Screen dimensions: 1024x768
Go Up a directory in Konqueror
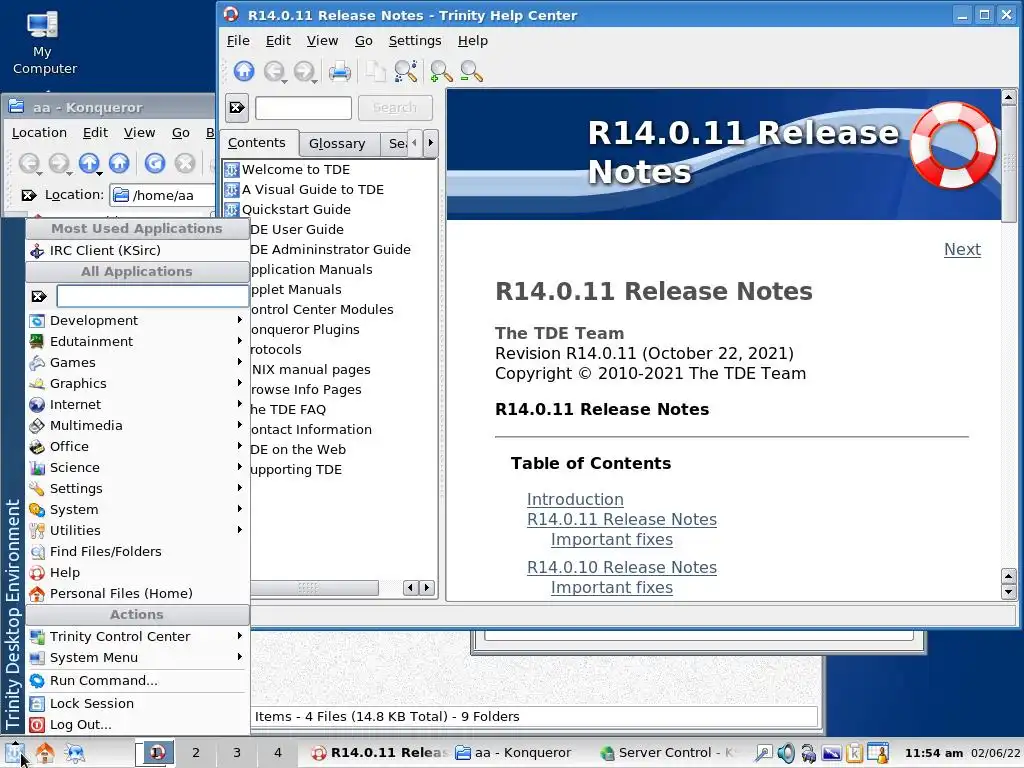(89, 163)
